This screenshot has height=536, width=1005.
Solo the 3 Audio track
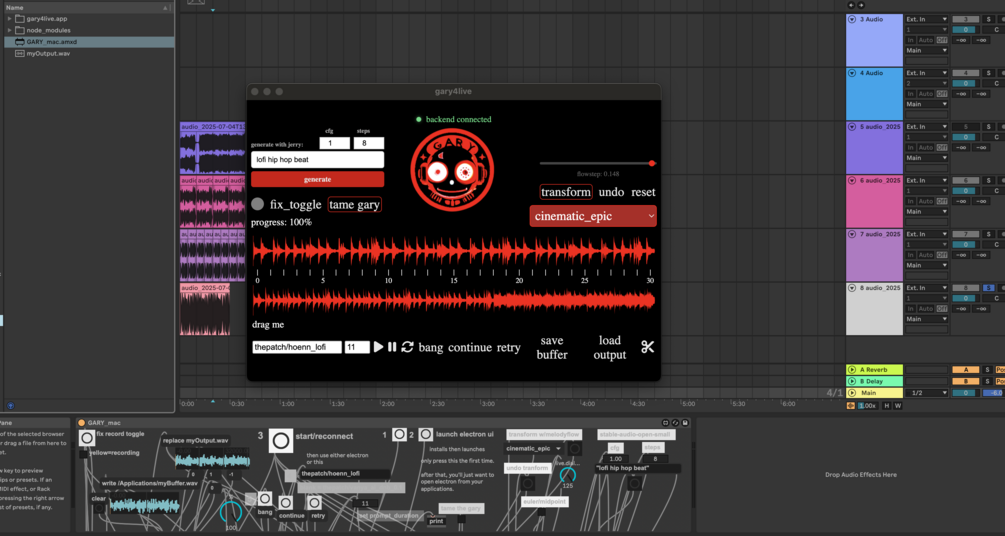(x=988, y=19)
